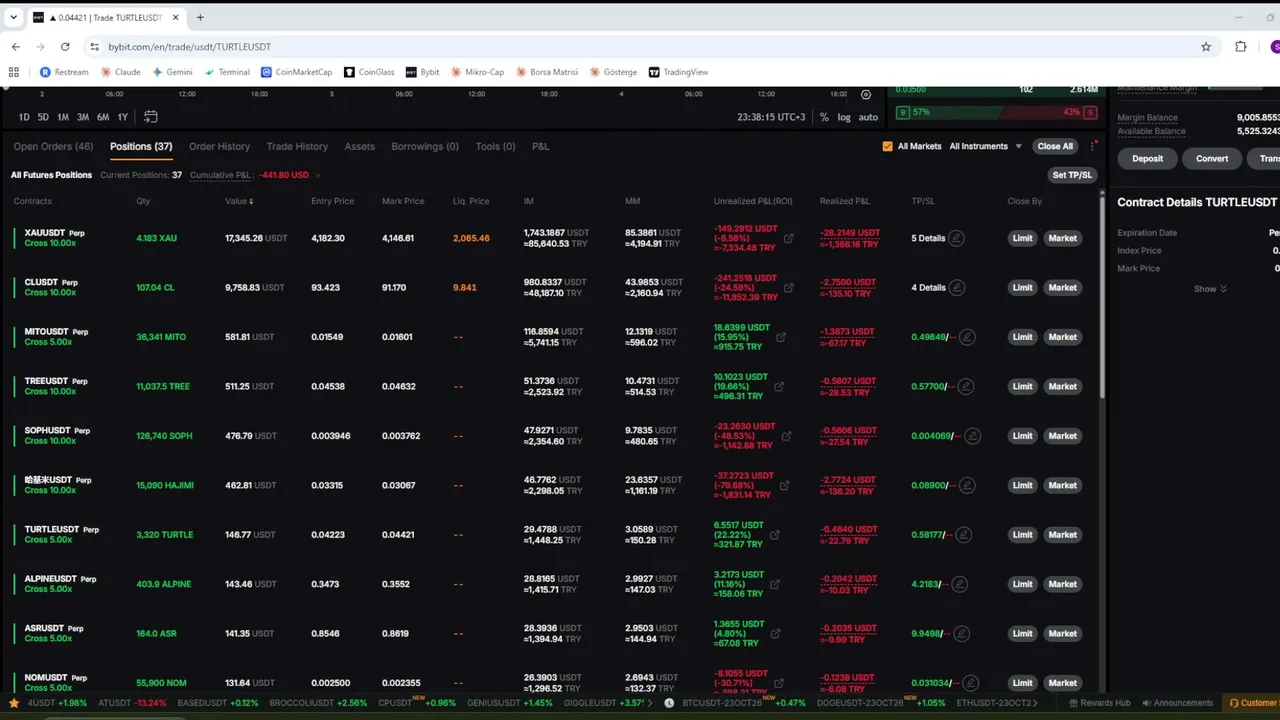The image size is (1280, 720).
Task: Share TURTLEUSDT unrealized P&L icon
Action: [x=776, y=535]
